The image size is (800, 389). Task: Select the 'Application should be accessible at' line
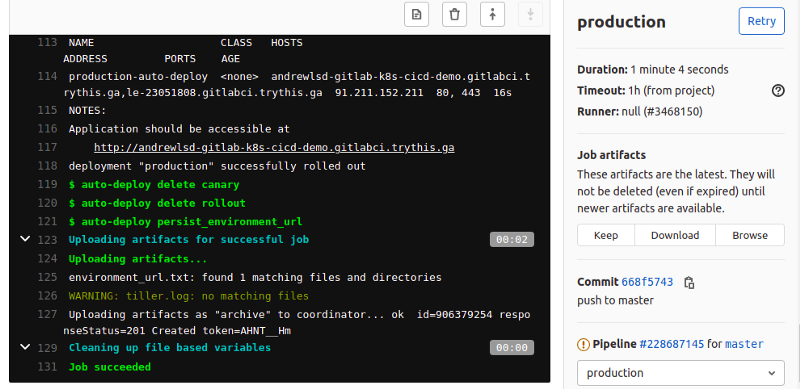tap(179, 129)
